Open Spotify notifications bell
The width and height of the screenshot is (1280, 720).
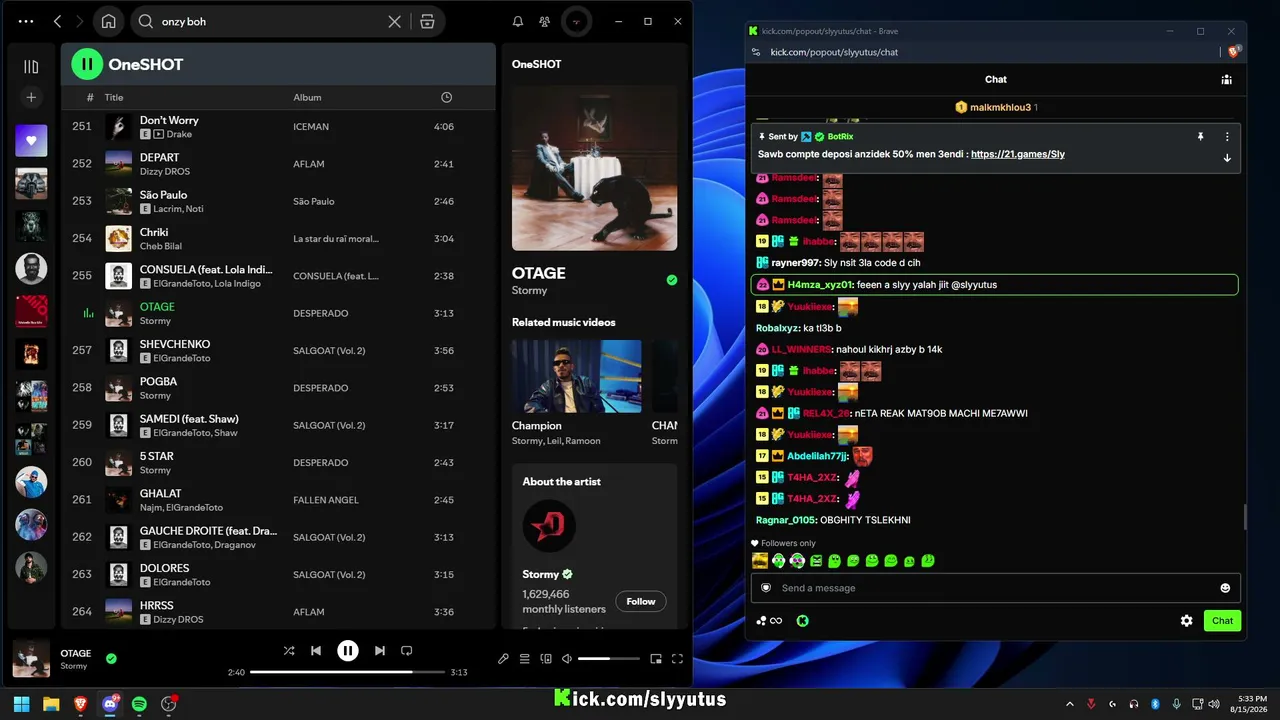click(518, 21)
